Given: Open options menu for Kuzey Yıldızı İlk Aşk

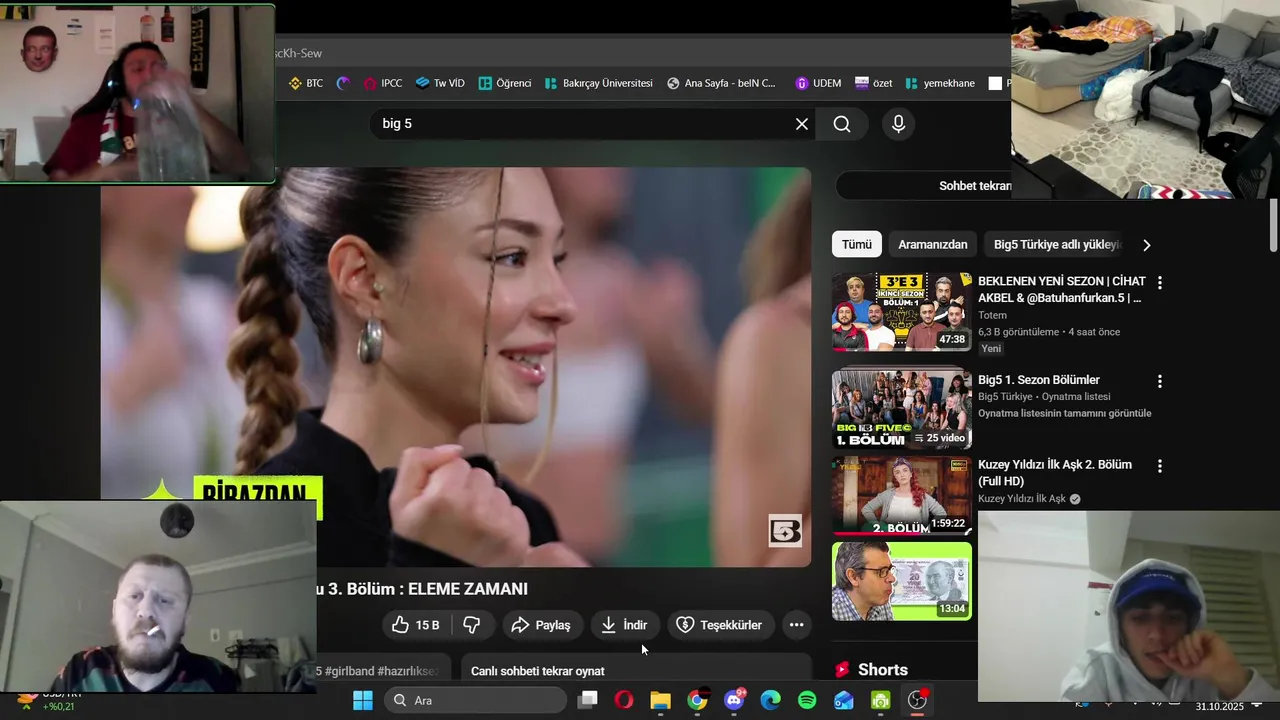Looking at the screenshot, I should click(x=1160, y=466).
